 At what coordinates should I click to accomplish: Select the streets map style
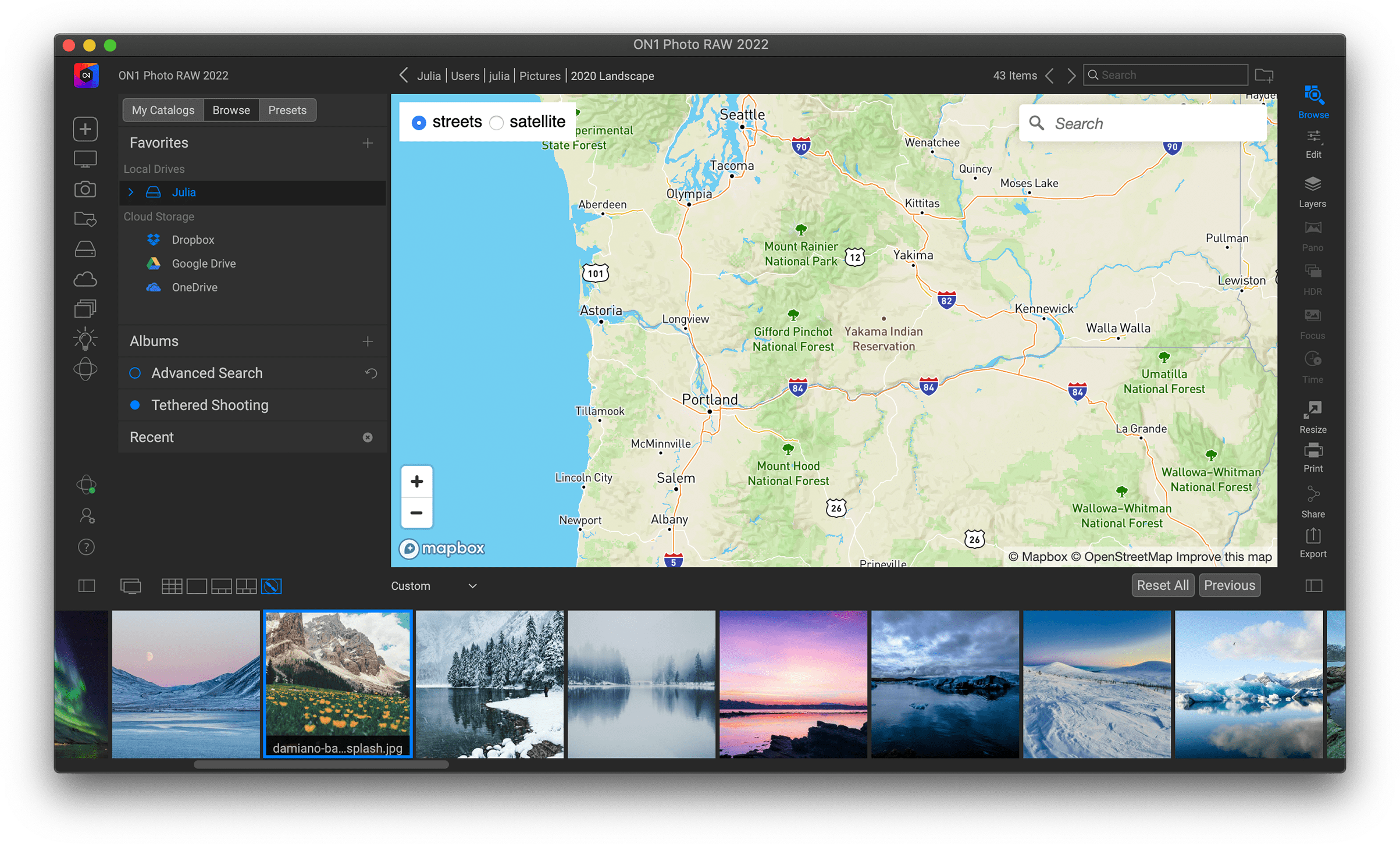[419, 123]
